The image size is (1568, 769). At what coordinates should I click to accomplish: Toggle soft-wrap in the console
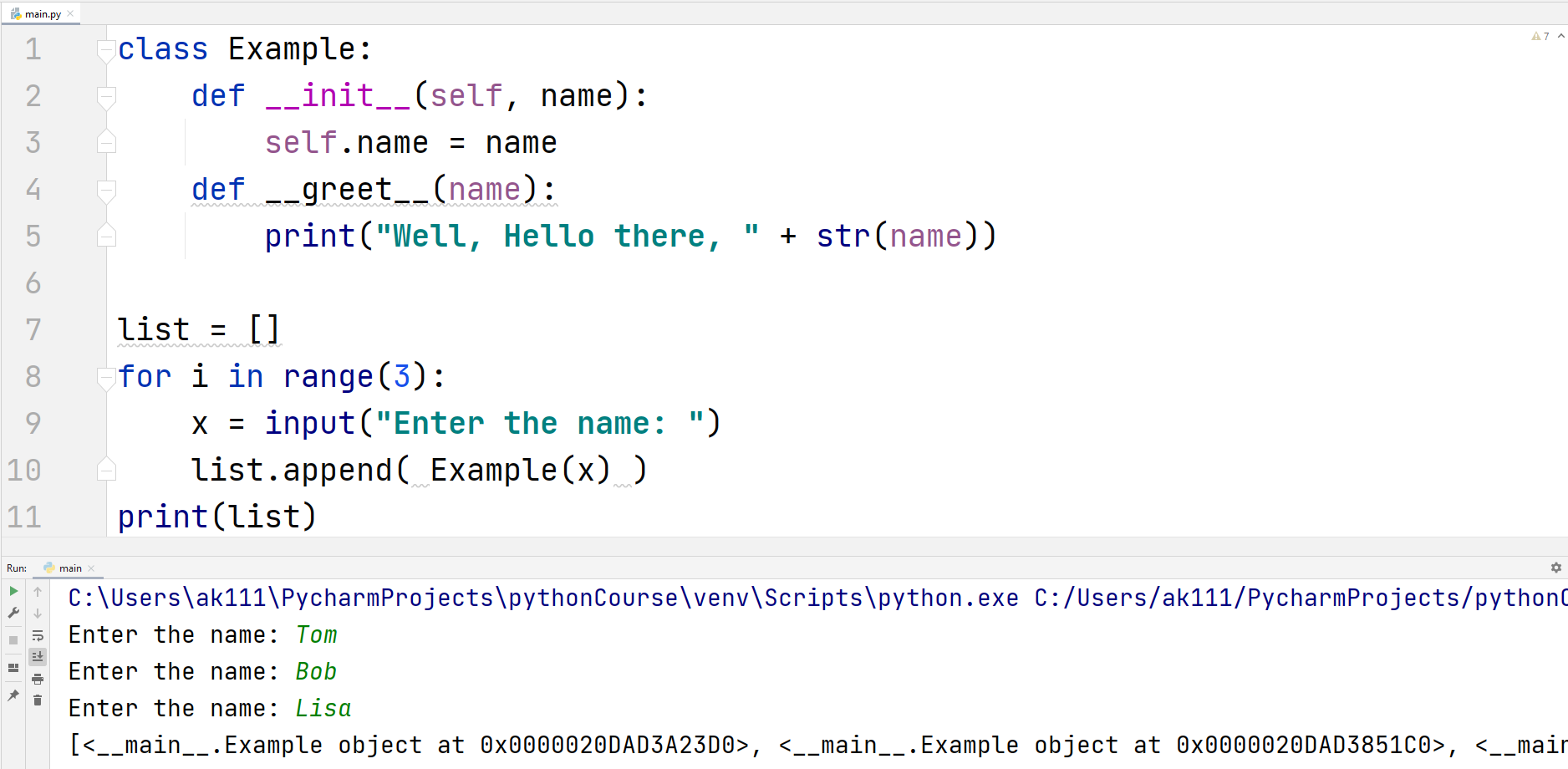pyautogui.click(x=38, y=635)
